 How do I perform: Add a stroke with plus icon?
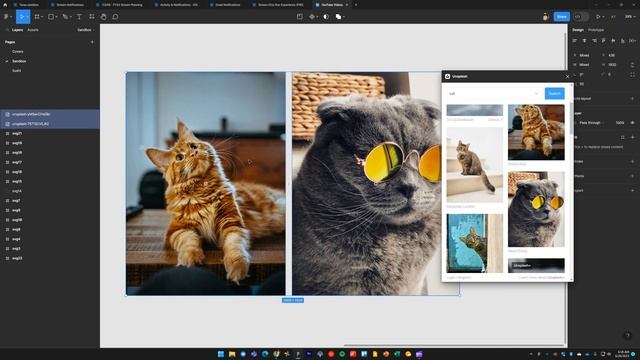tap(632, 162)
